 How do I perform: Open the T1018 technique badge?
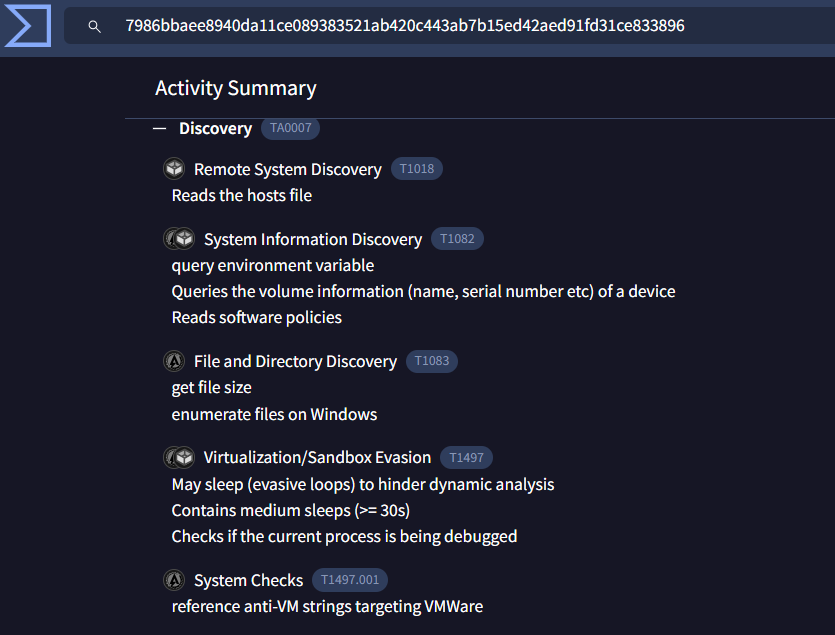click(x=416, y=169)
